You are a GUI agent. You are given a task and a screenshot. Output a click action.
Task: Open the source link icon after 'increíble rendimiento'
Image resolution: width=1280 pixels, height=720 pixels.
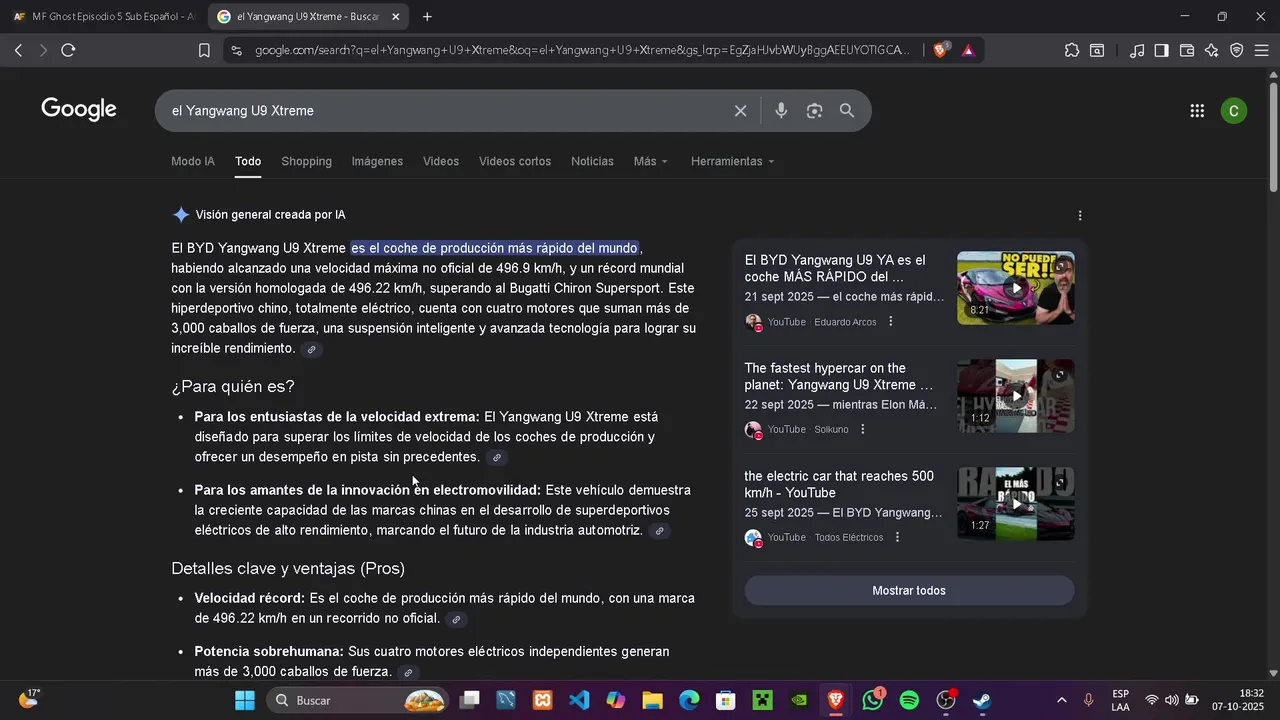click(x=312, y=349)
